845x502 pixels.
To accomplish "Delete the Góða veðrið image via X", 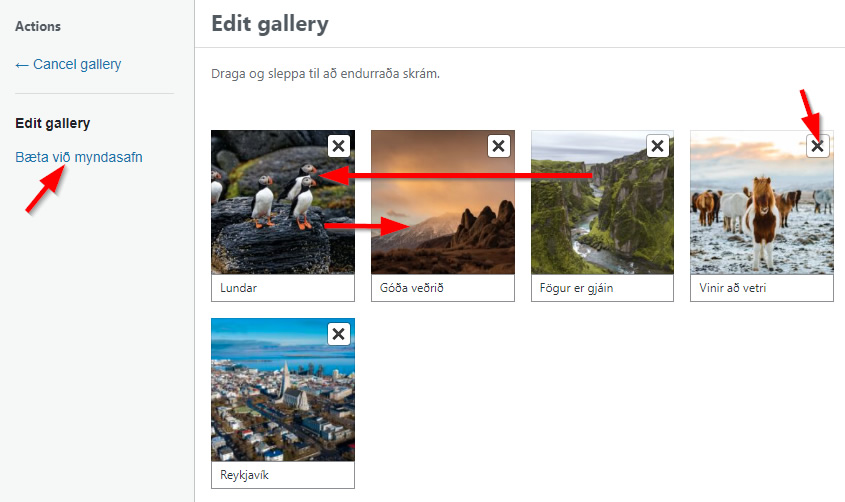I will coord(498,146).
